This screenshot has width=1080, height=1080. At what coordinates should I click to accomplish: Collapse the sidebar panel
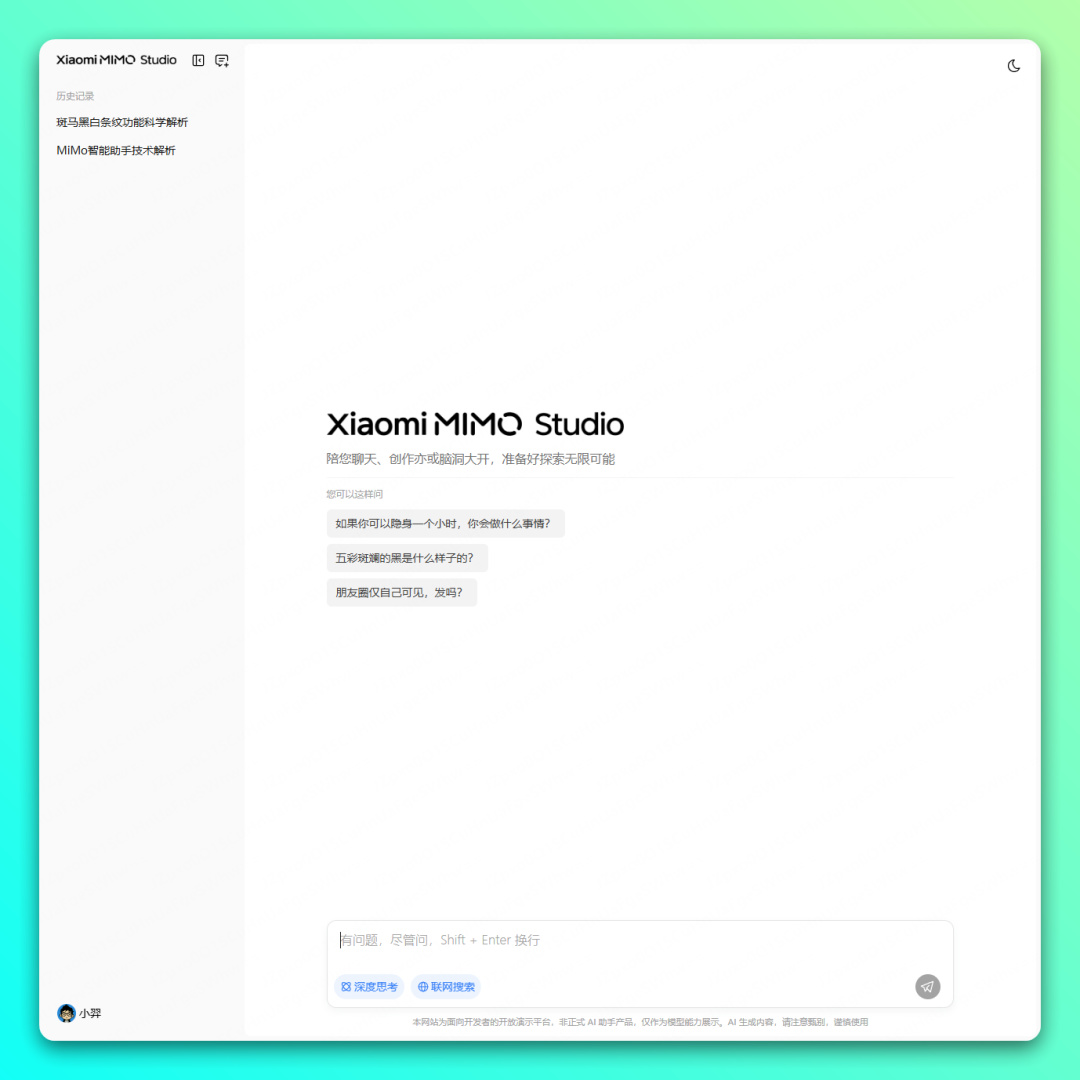198,60
